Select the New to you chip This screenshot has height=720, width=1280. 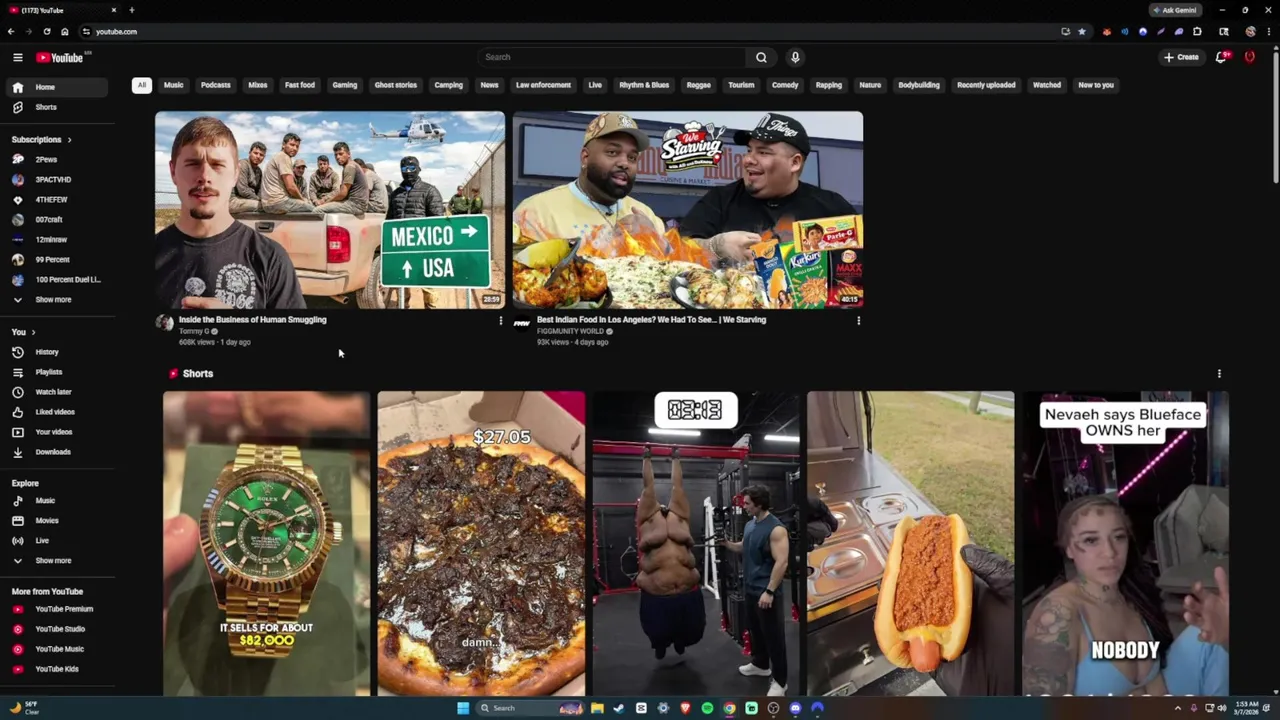[x=1096, y=85]
